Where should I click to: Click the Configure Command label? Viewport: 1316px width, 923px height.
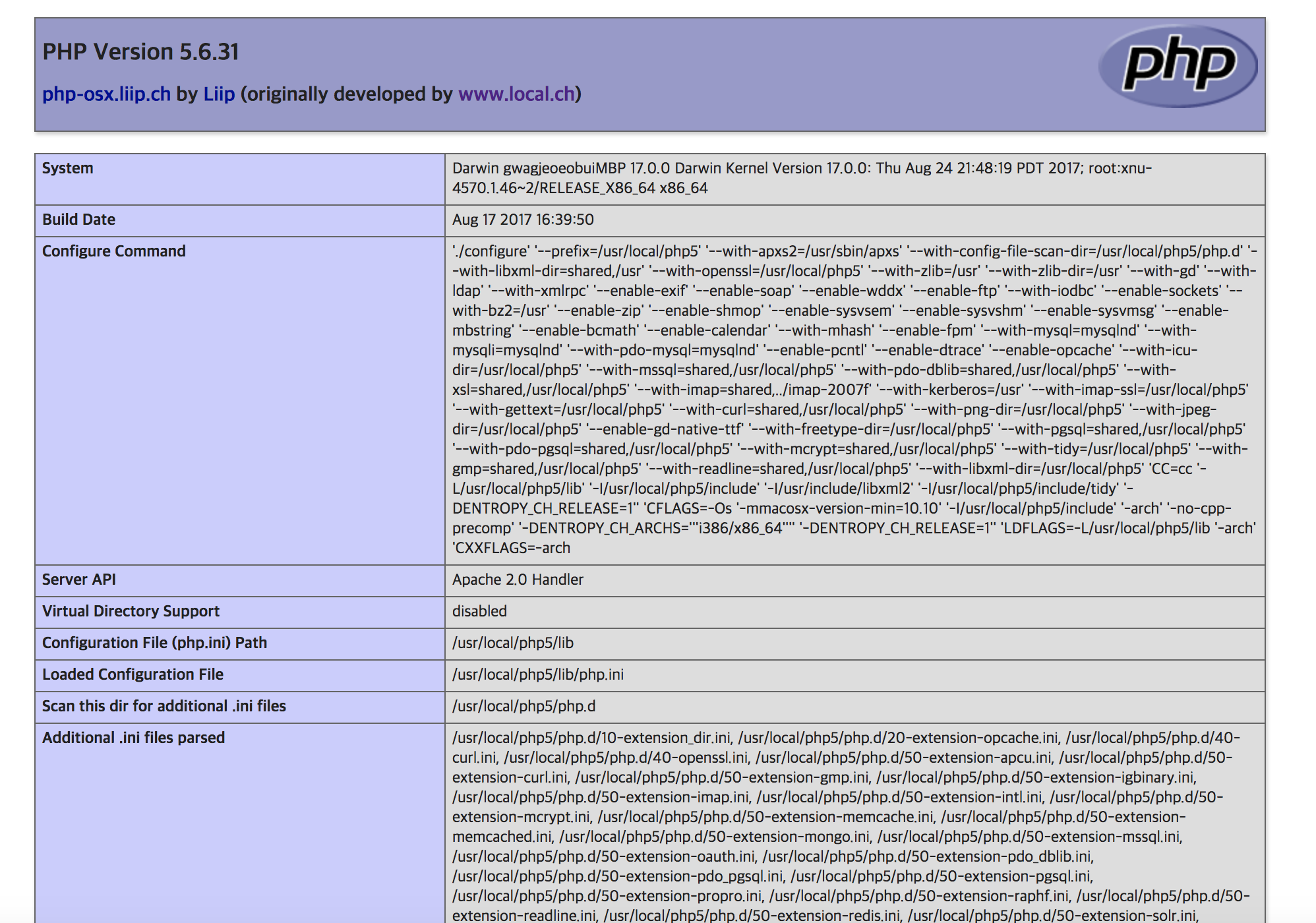[x=114, y=251]
